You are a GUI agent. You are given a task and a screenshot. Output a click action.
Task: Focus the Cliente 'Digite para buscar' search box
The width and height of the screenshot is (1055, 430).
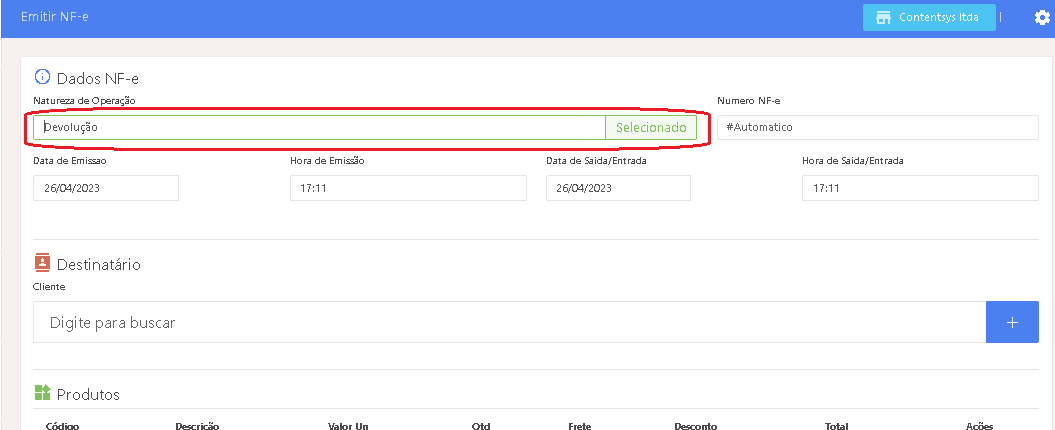tap(509, 323)
